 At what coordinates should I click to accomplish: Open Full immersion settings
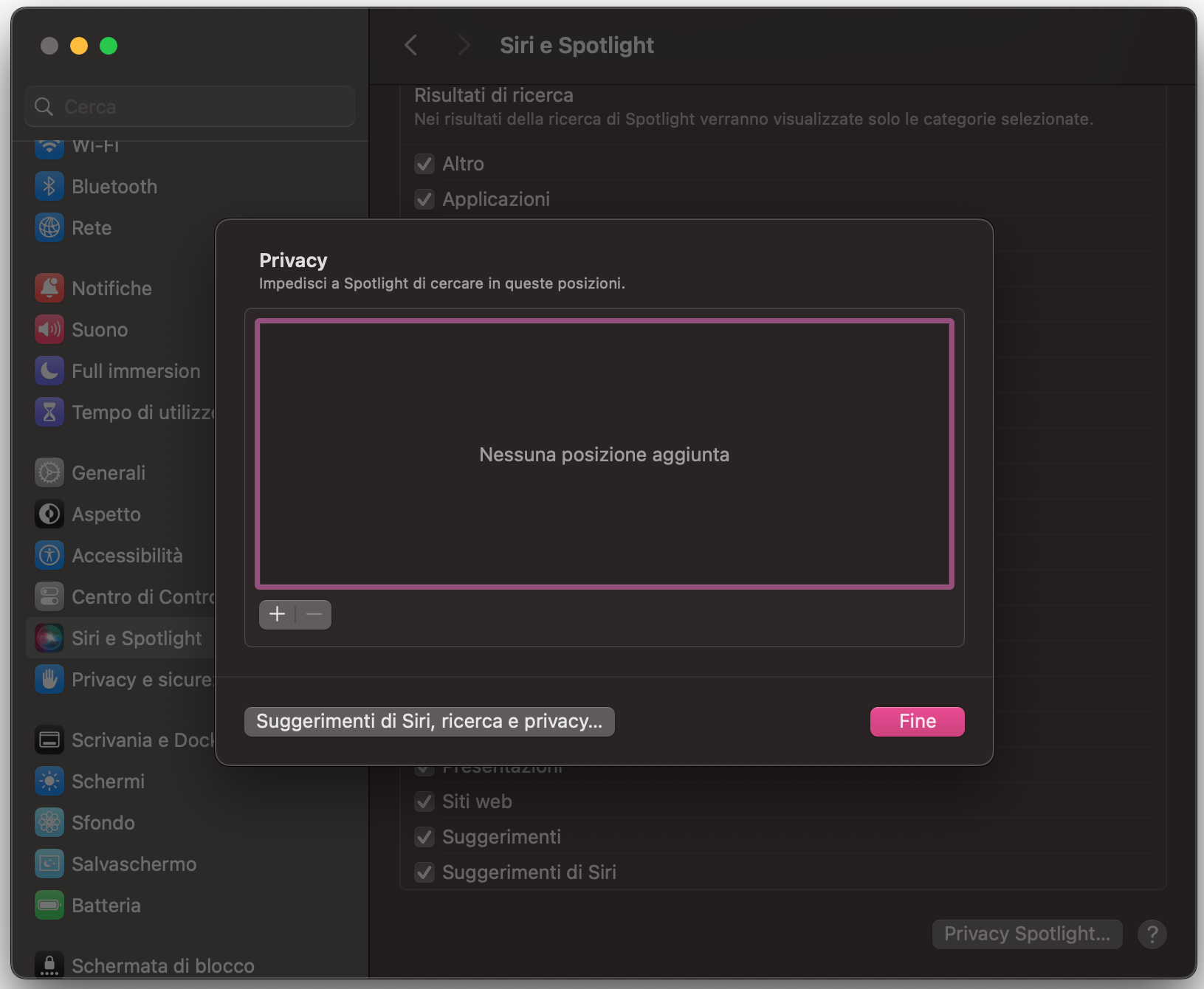coord(49,371)
